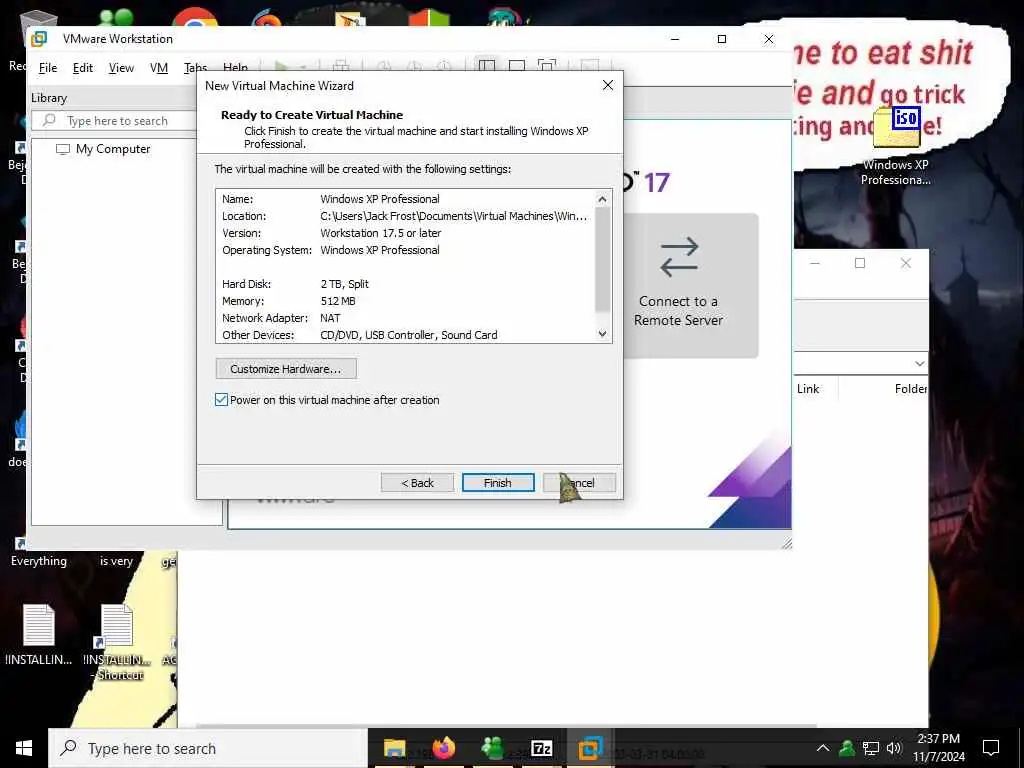Open the green people app on taskbar
This screenshot has height=768, width=1024.
[x=492, y=748]
